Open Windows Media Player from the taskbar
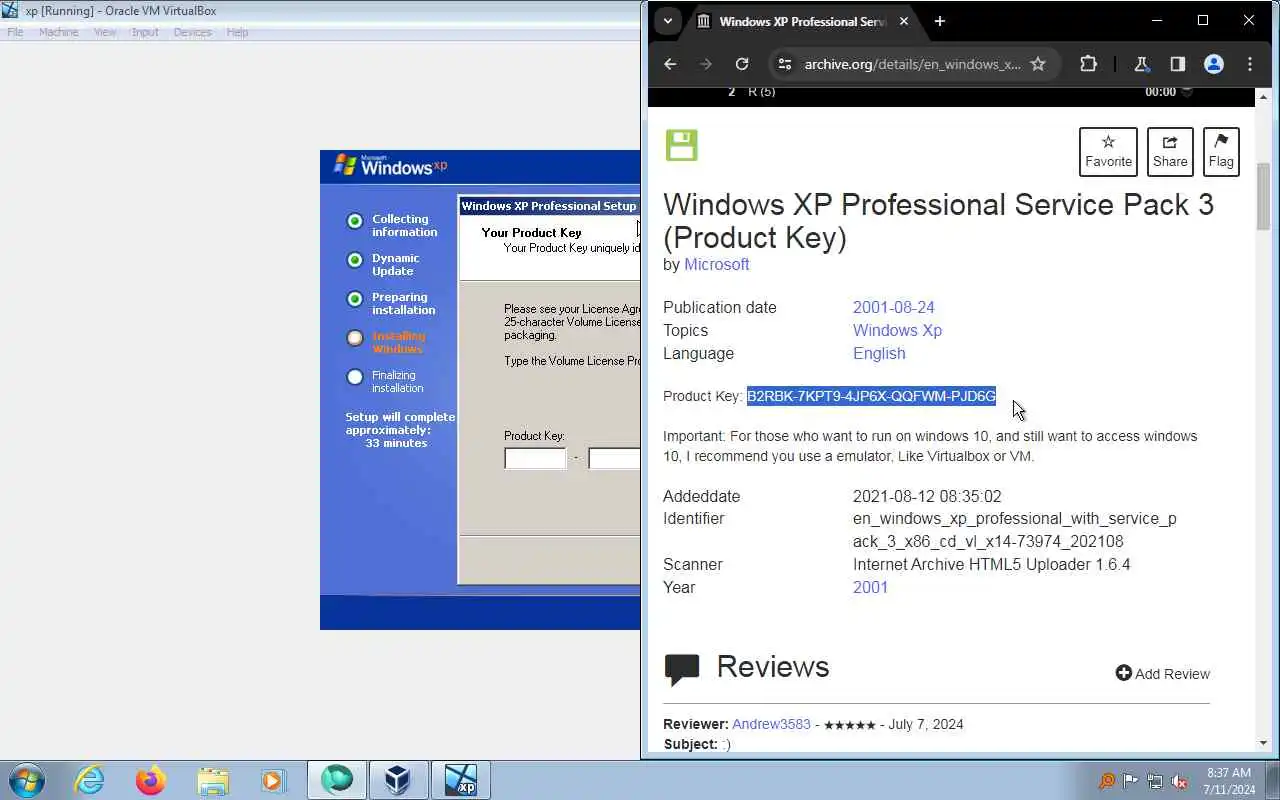Viewport: 1280px width, 800px height. 273,780
